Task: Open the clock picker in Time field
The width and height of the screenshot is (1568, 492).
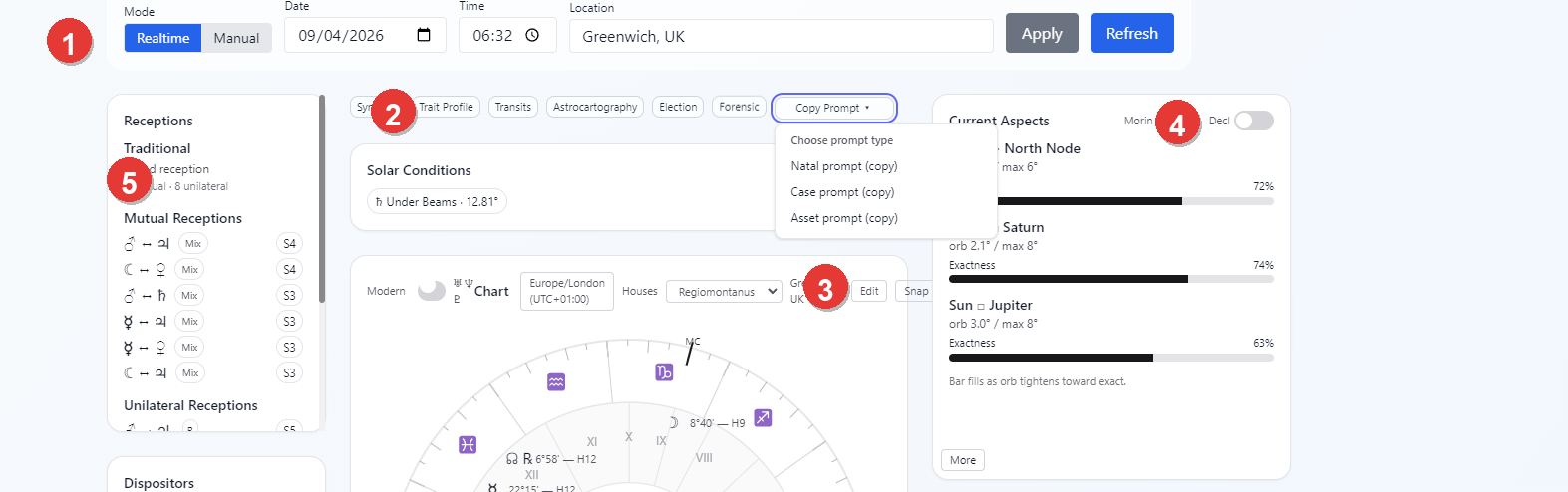Action: coord(532,35)
